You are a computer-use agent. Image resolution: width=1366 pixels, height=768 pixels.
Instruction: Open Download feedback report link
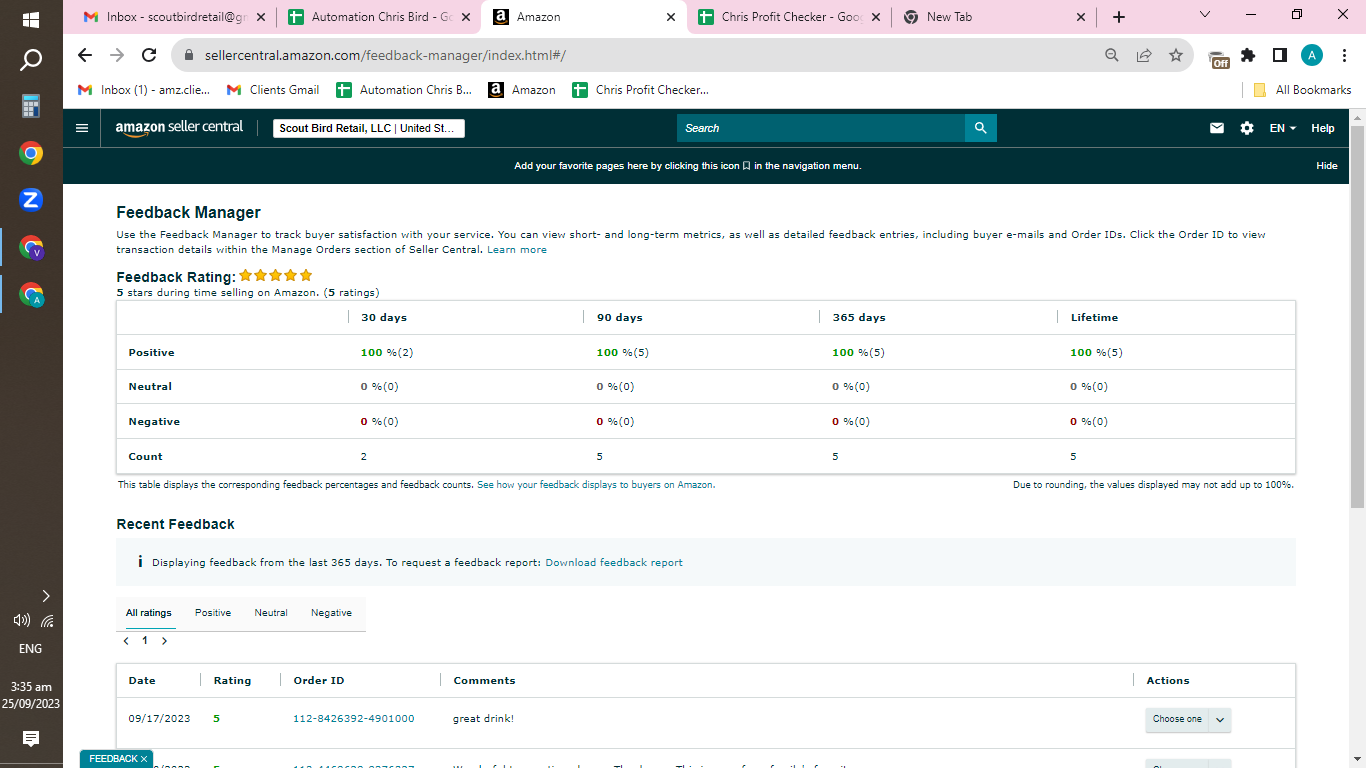point(614,563)
